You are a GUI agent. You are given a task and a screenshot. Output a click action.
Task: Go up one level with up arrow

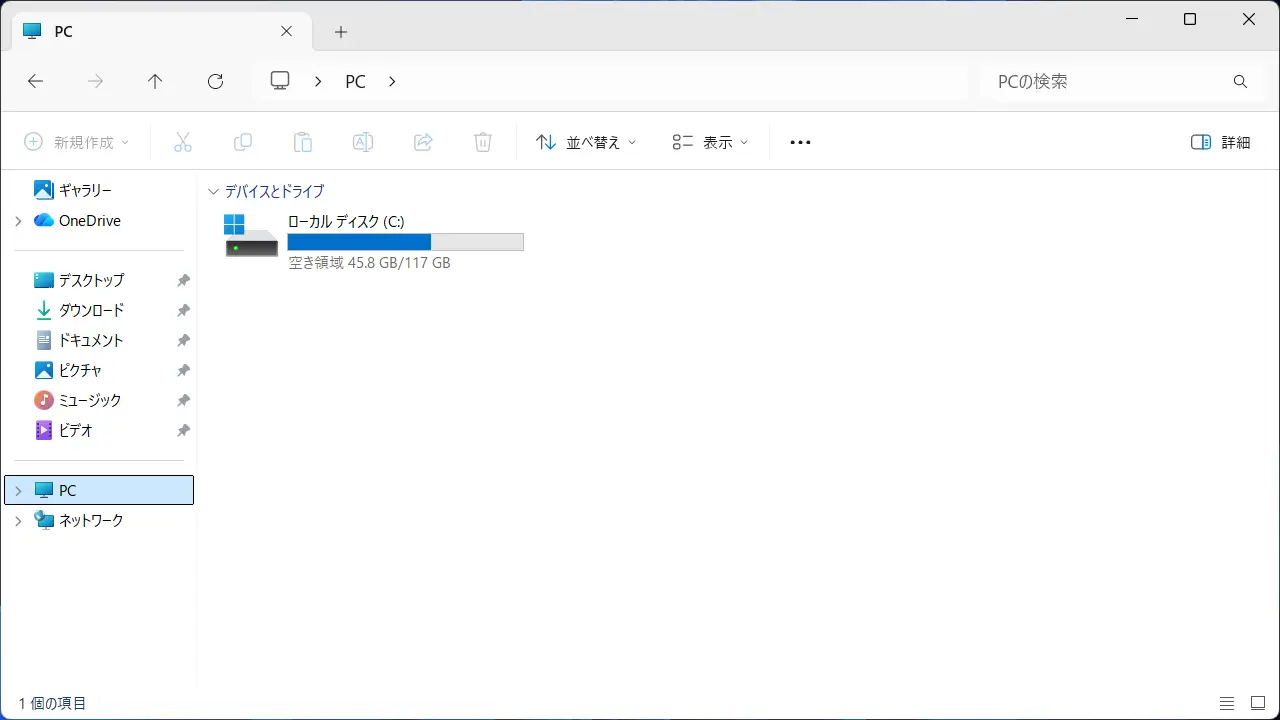coord(155,81)
